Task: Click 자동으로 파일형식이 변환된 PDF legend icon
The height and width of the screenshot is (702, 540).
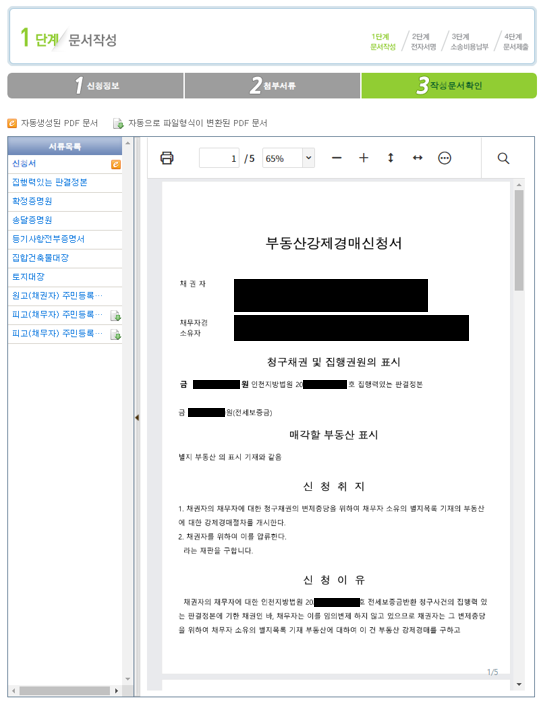Action: (x=118, y=124)
